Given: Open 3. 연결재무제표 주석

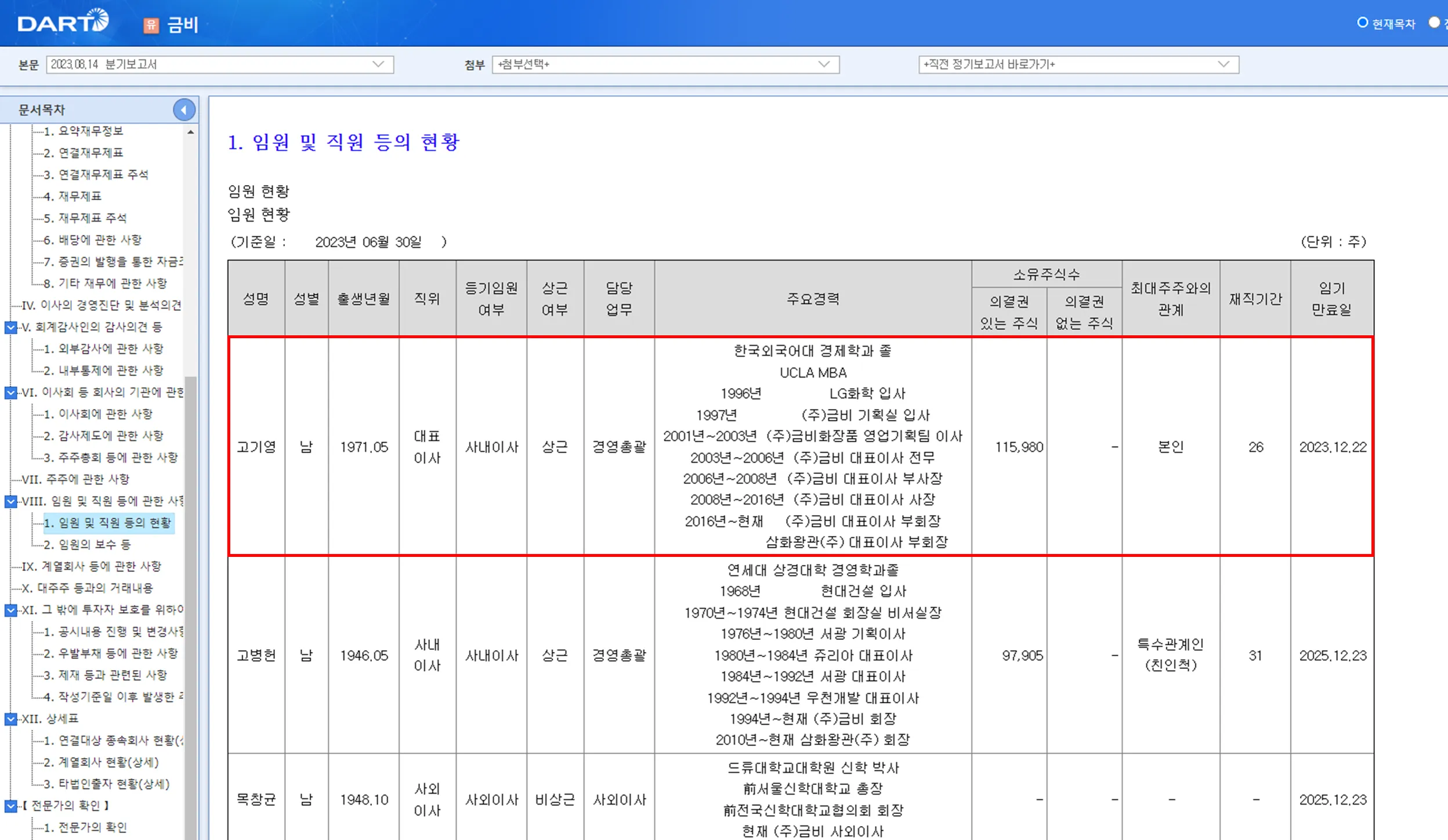Looking at the screenshot, I should point(96,175).
